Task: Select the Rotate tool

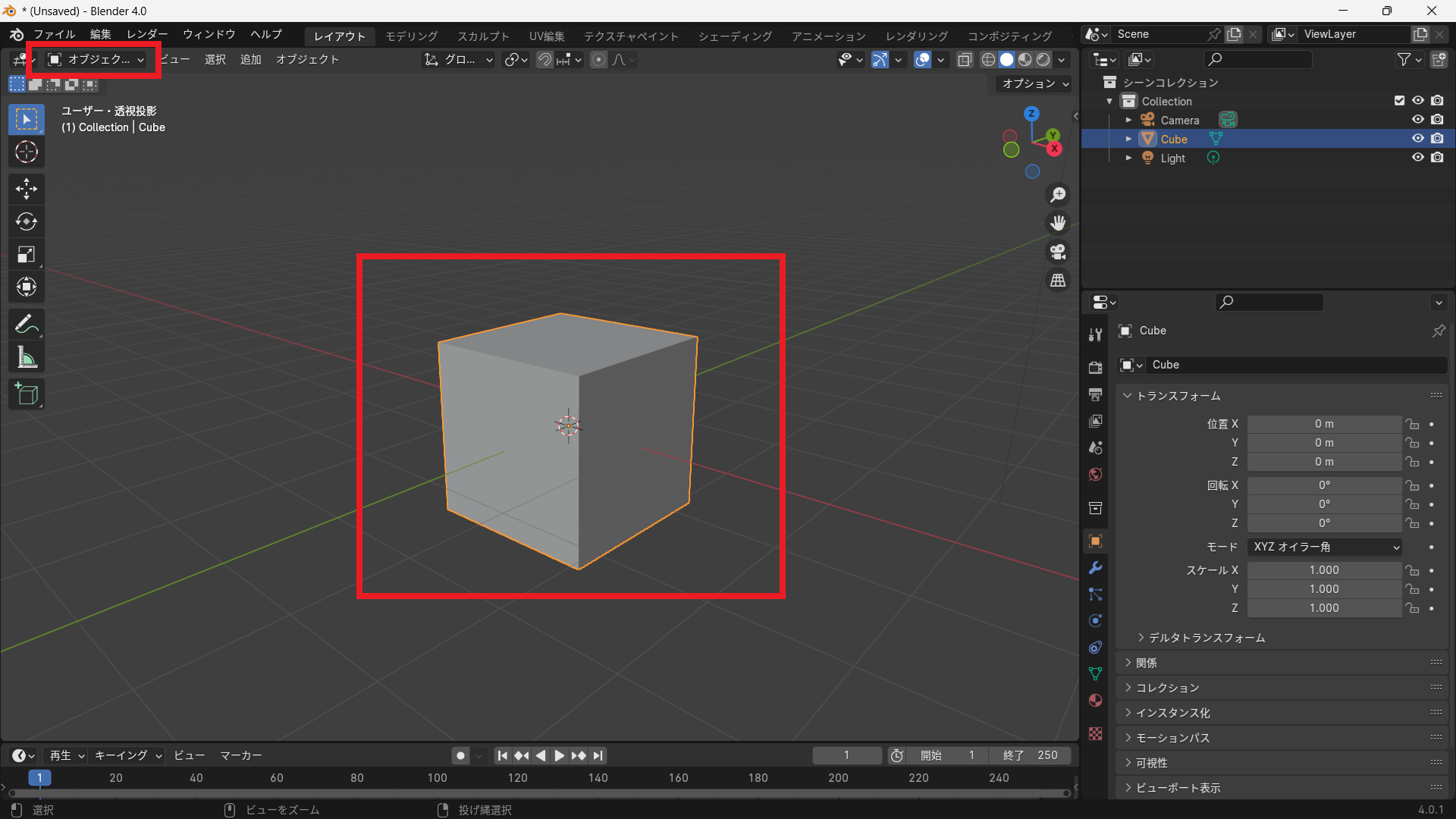Action: (27, 221)
